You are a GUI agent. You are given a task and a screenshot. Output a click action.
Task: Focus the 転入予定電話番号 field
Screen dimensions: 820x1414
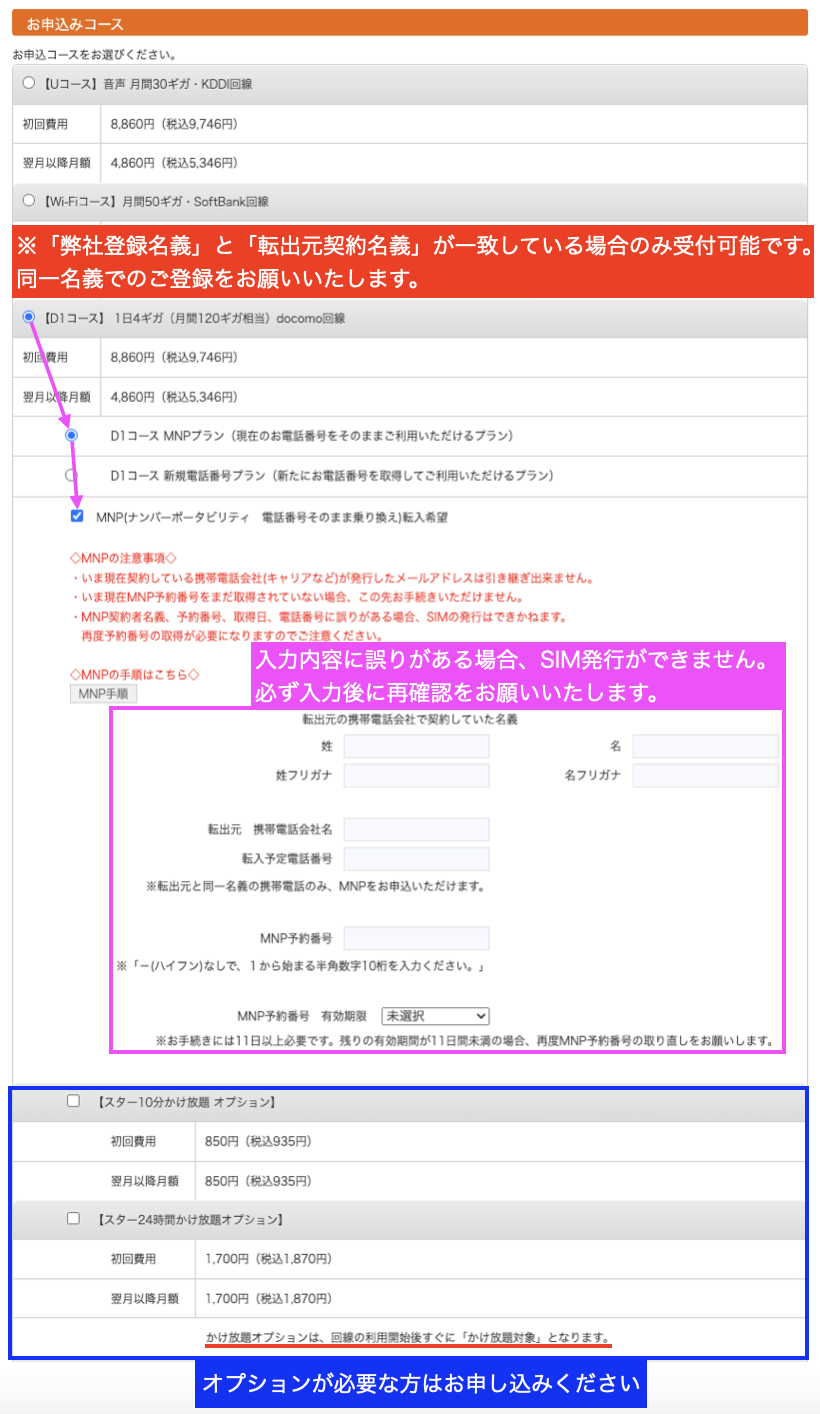click(416, 859)
